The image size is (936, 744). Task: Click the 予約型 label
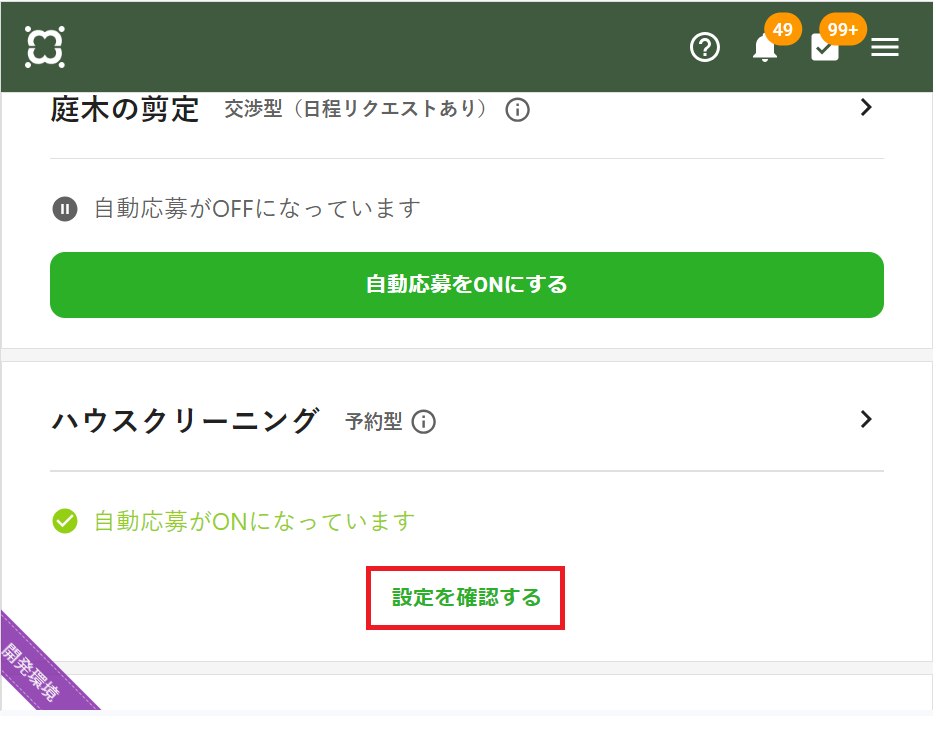[374, 422]
